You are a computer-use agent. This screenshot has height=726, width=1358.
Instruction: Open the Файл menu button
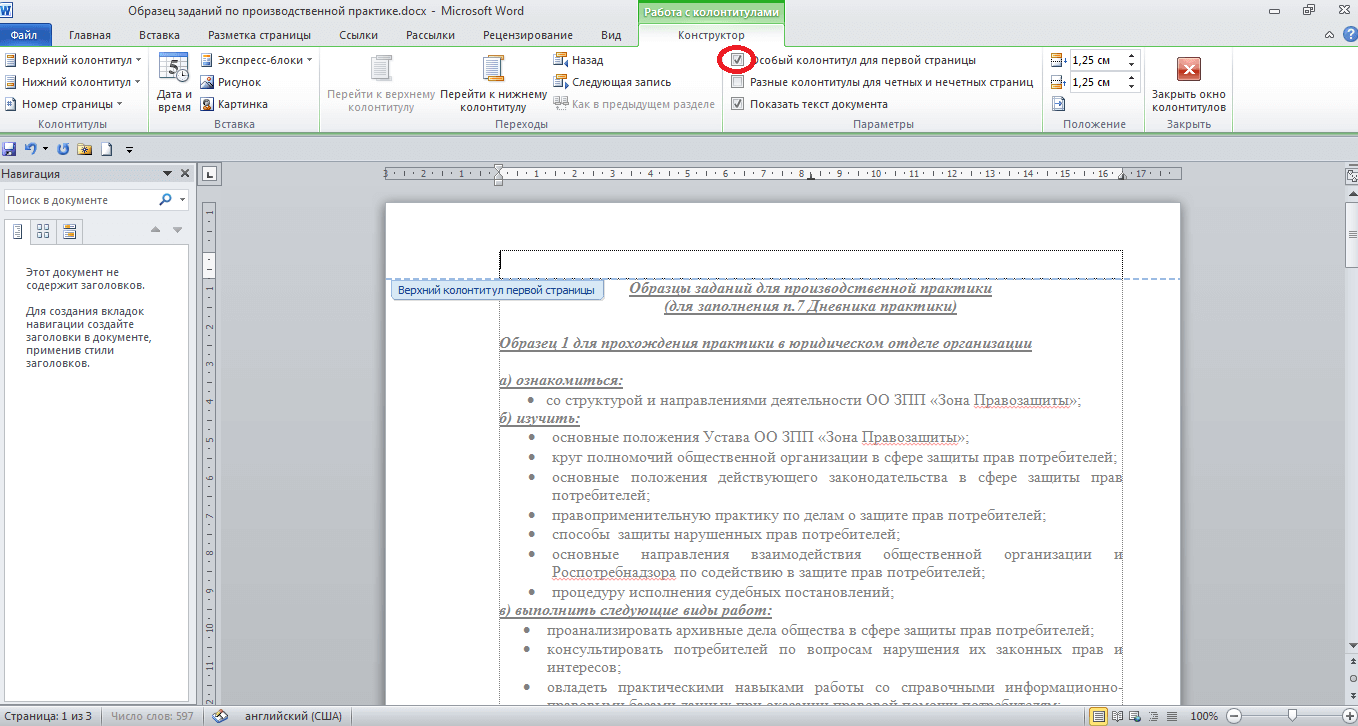pos(25,35)
